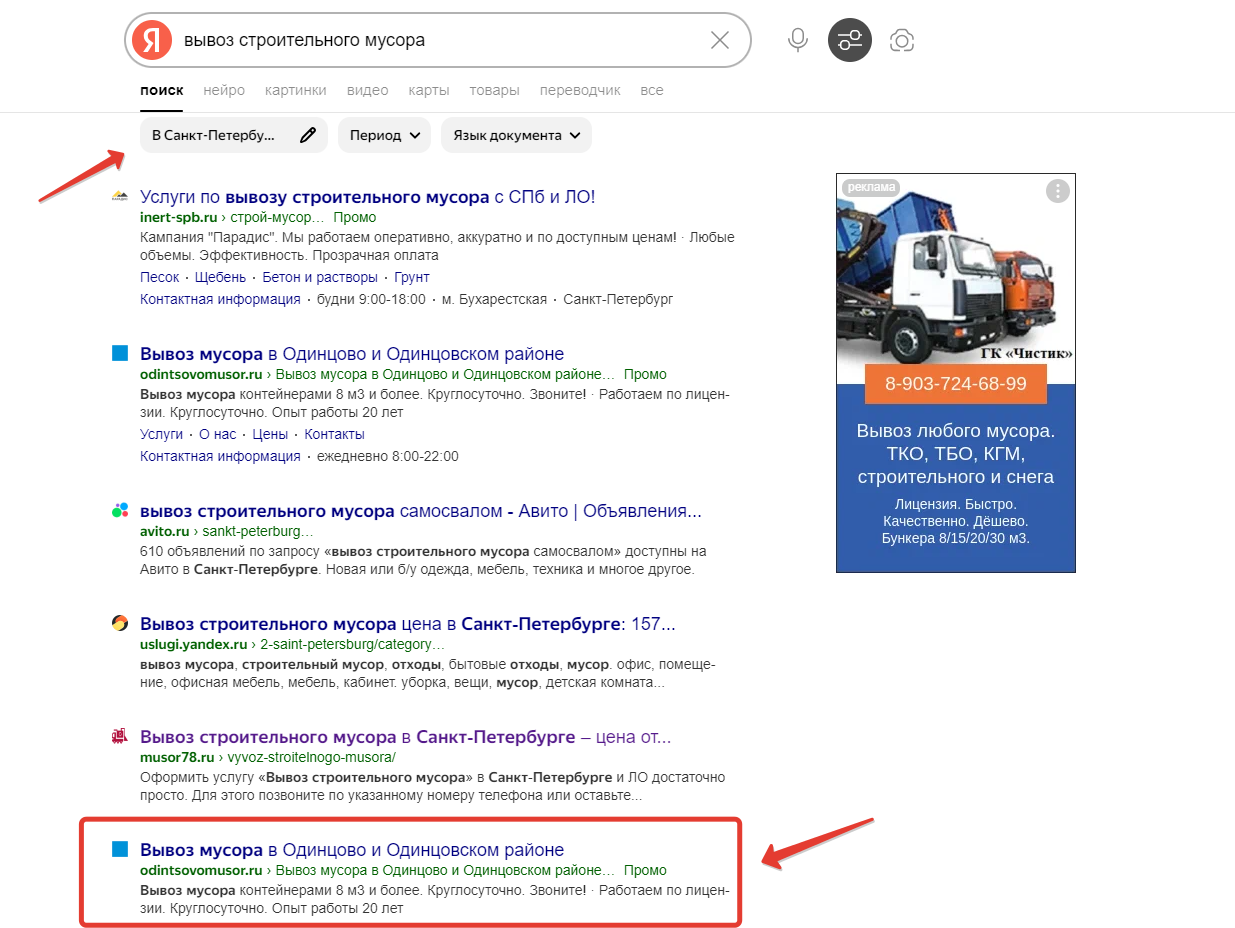This screenshot has width=1235, height=928.
Task: Open musor78.ru domain link
Action: (177, 757)
